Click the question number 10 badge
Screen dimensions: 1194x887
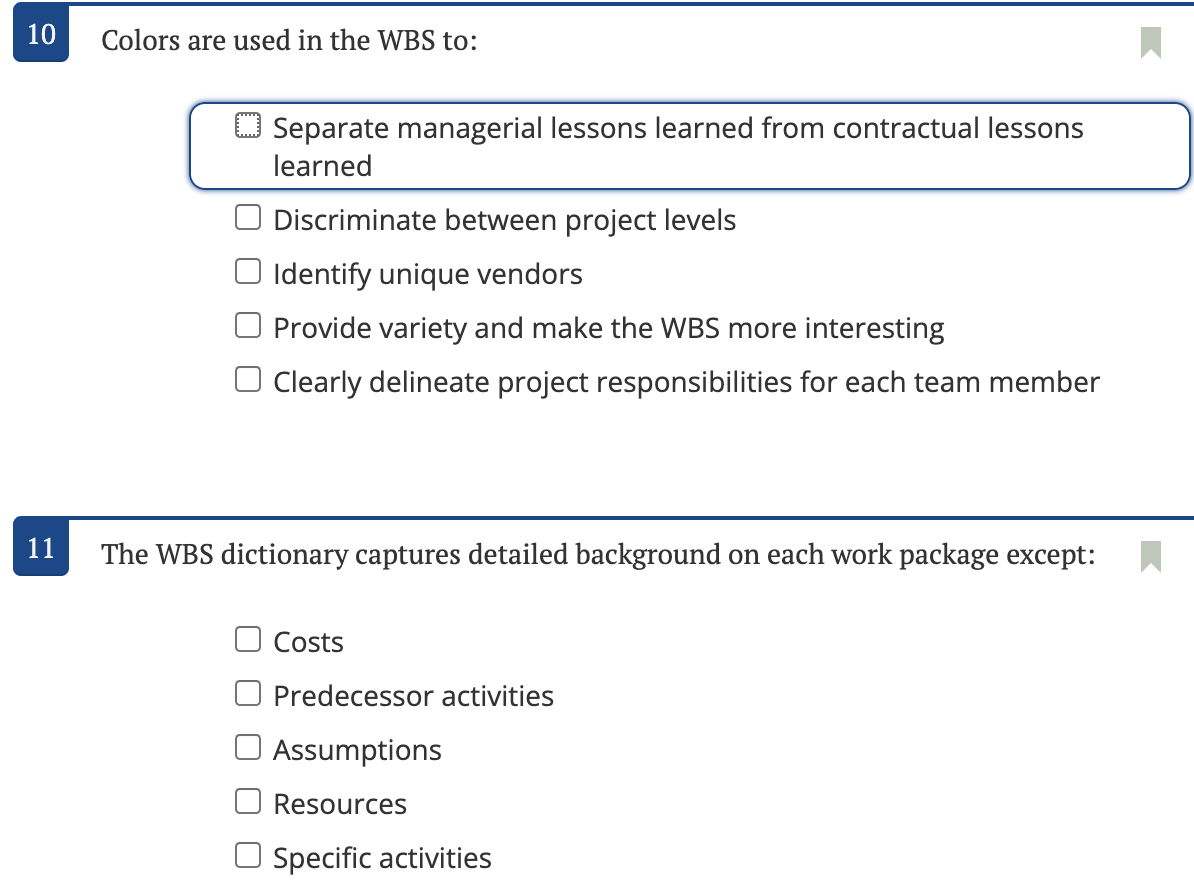pos(40,33)
